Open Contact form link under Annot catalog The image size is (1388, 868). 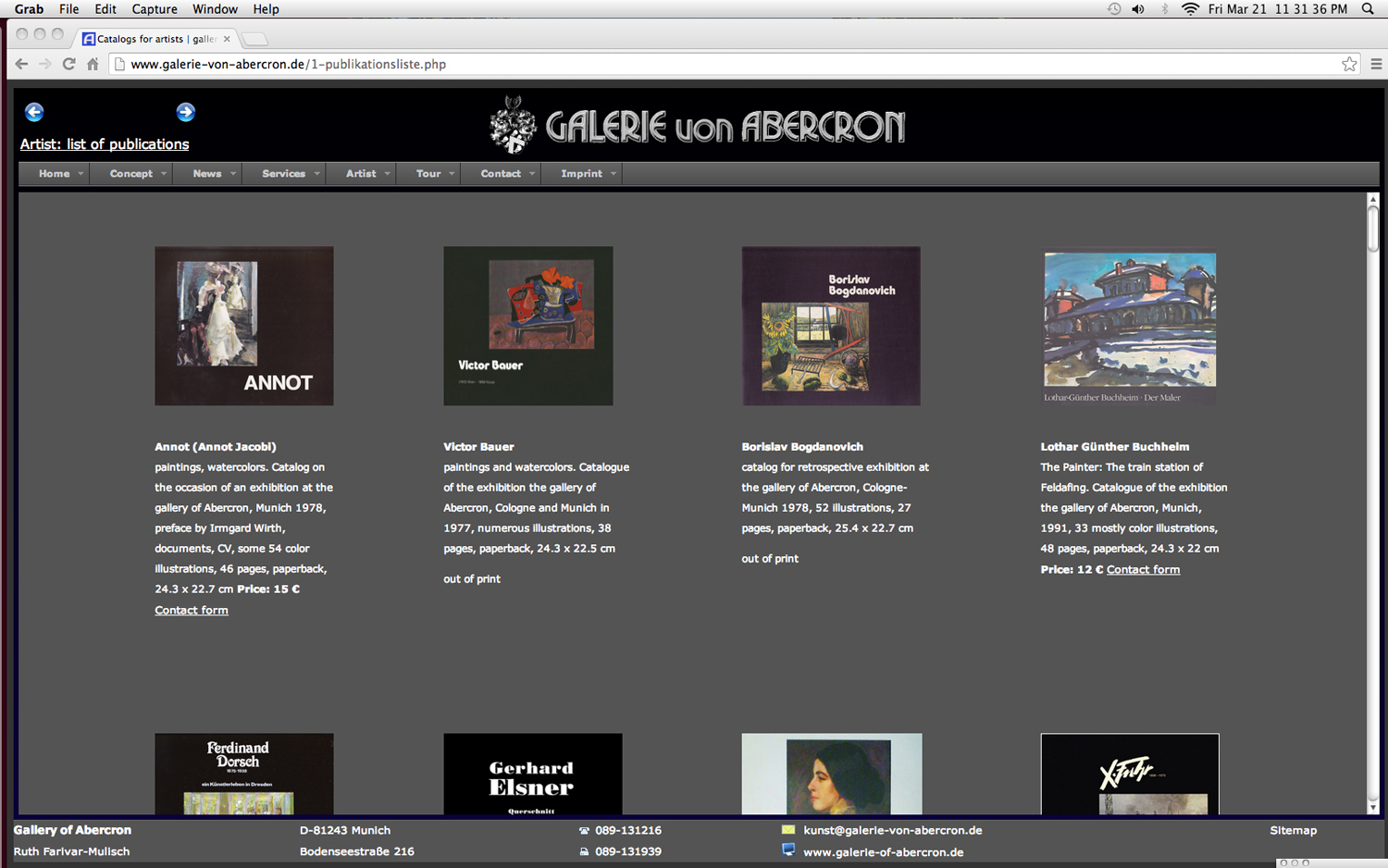click(x=192, y=610)
